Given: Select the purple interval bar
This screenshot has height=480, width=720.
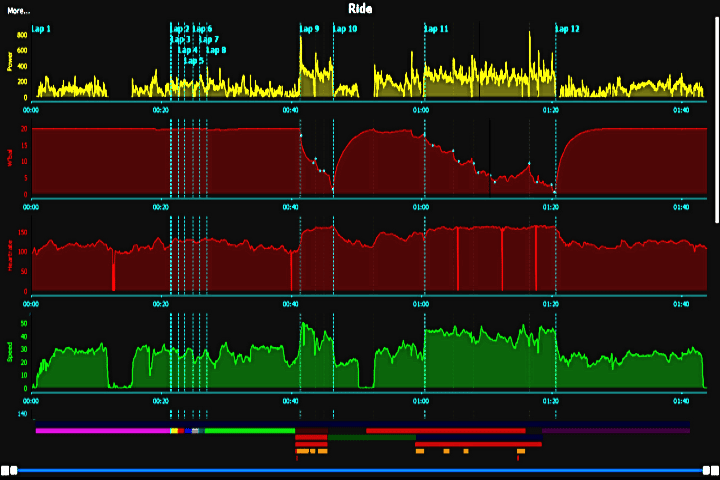Looking at the screenshot, I should (x=616, y=431).
